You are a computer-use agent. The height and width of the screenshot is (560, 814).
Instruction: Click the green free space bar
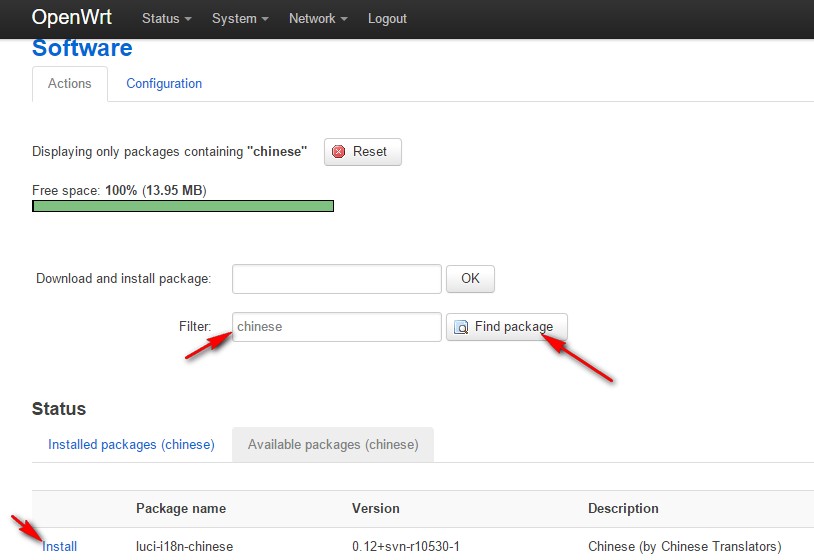pos(183,206)
